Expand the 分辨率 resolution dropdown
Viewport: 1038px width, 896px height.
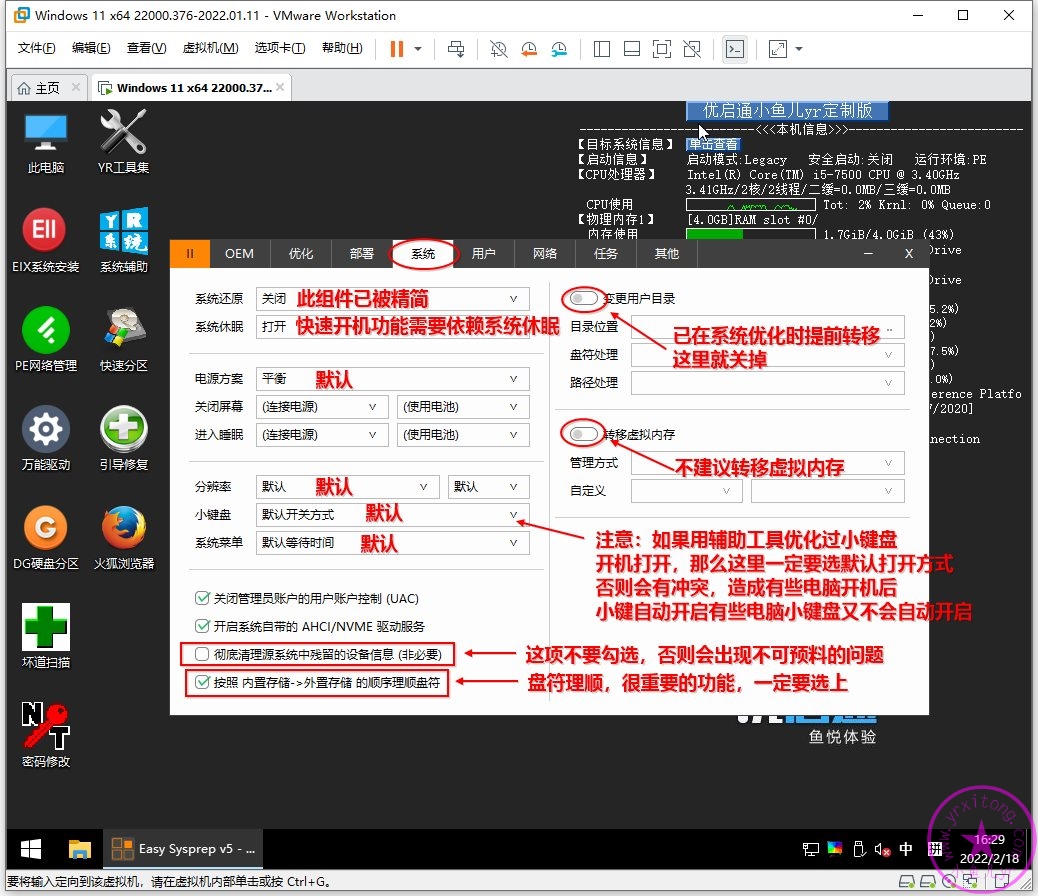tap(348, 487)
